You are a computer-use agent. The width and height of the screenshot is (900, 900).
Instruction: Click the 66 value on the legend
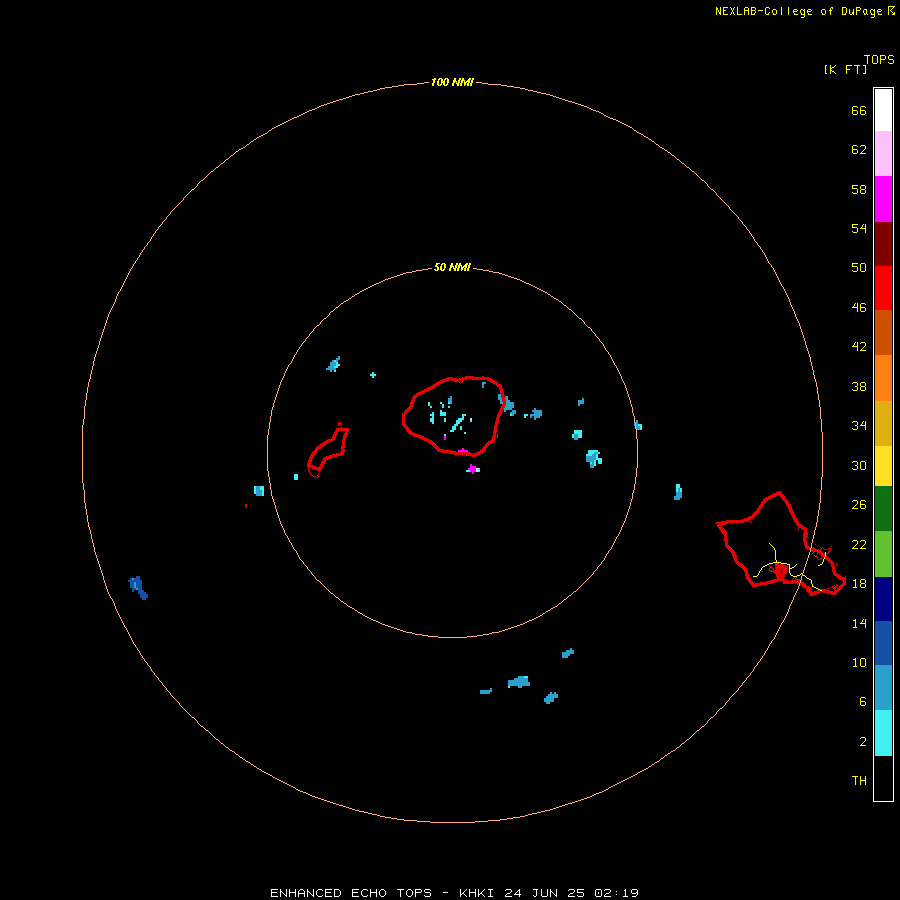click(x=859, y=110)
